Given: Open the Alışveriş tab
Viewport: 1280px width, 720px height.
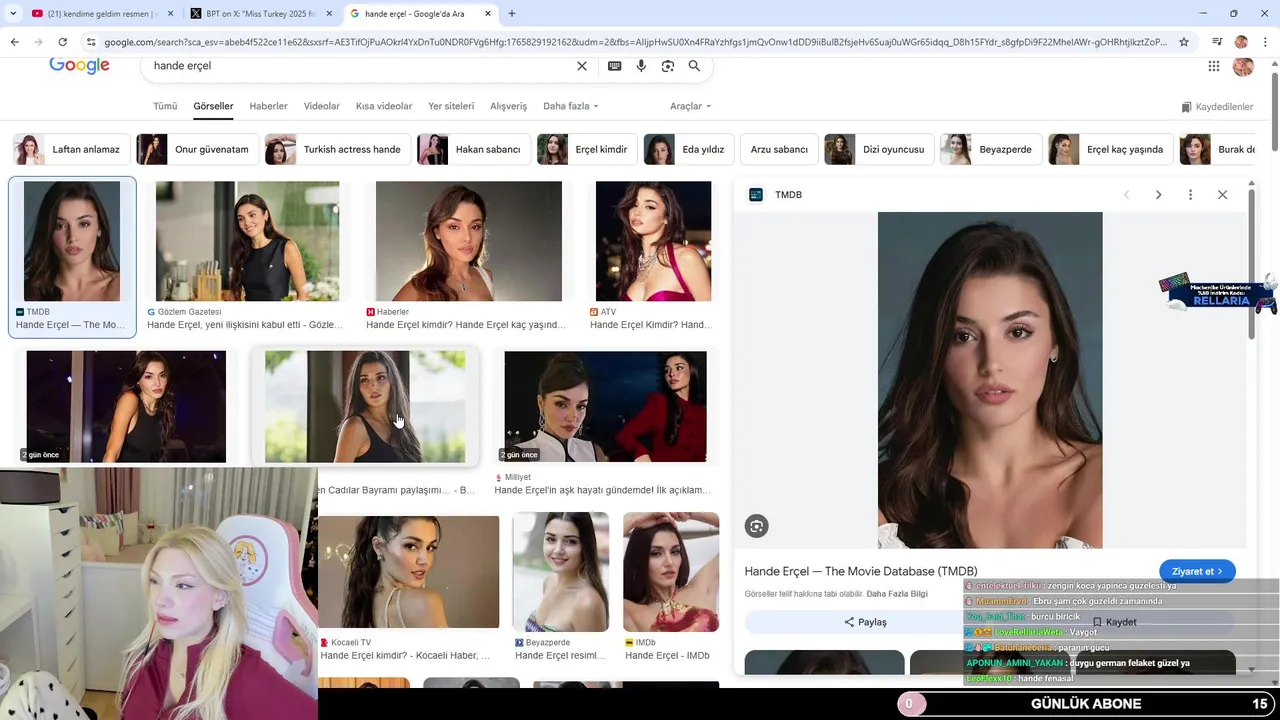Looking at the screenshot, I should click(508, 106).
